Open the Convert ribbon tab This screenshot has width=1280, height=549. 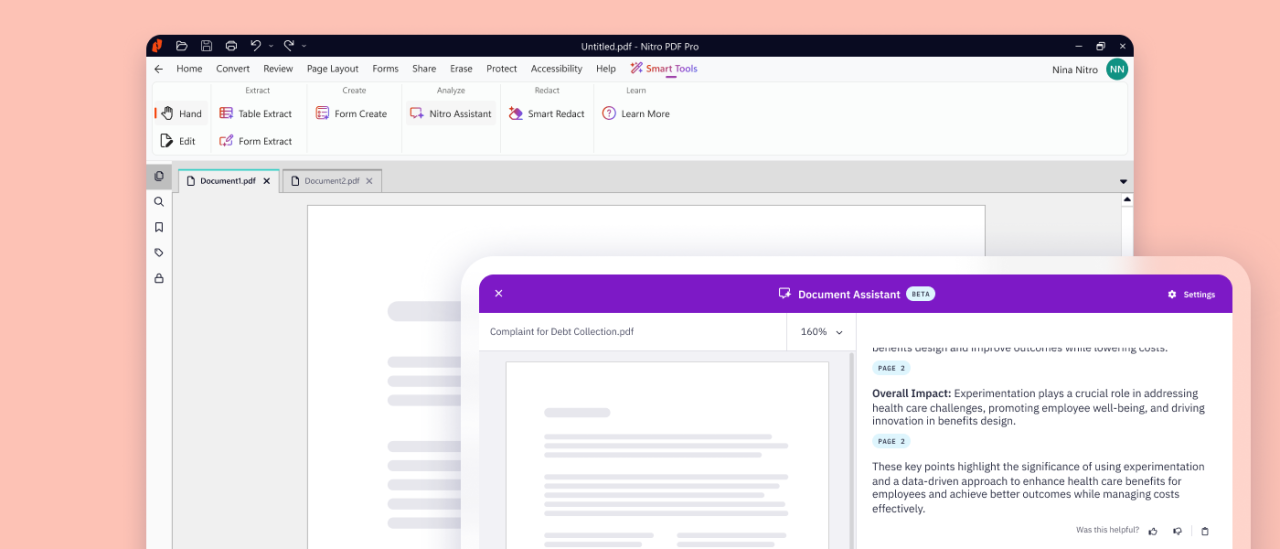(x=233, y=69)
